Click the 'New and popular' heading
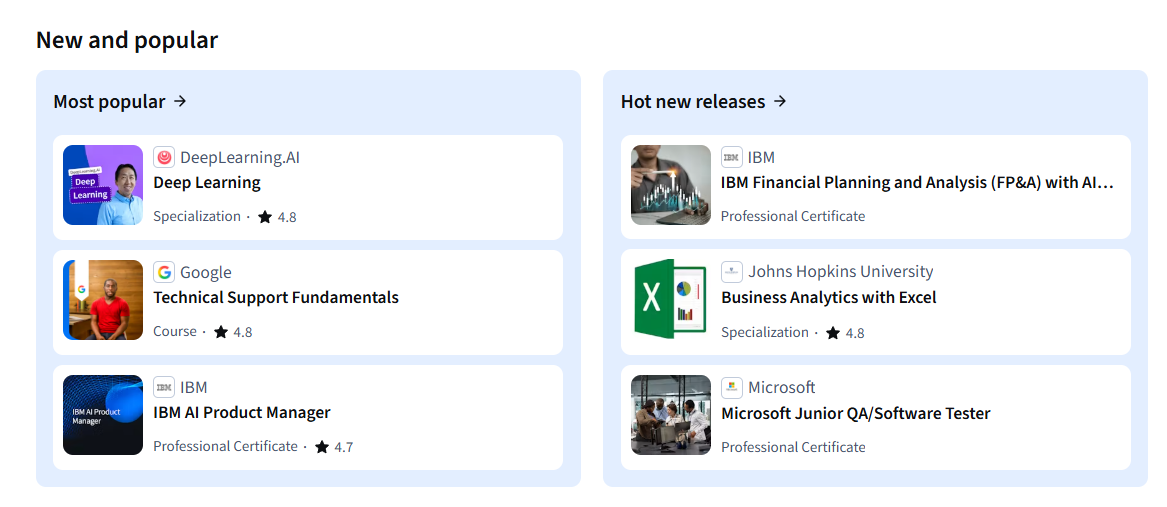Image resolution: width=1167 pixels, height=507 pixels. (x=127, y=39)
